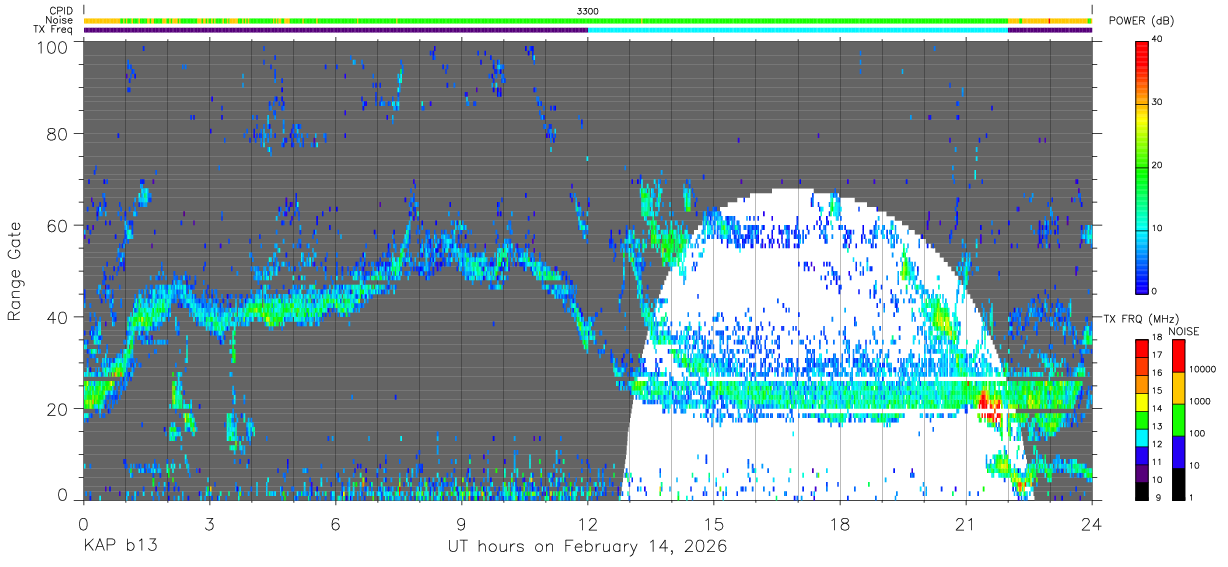Click the UT hours on February 14, 2026 title
The width and height of the screenshot is (1228, 567).
click(588, 547)
